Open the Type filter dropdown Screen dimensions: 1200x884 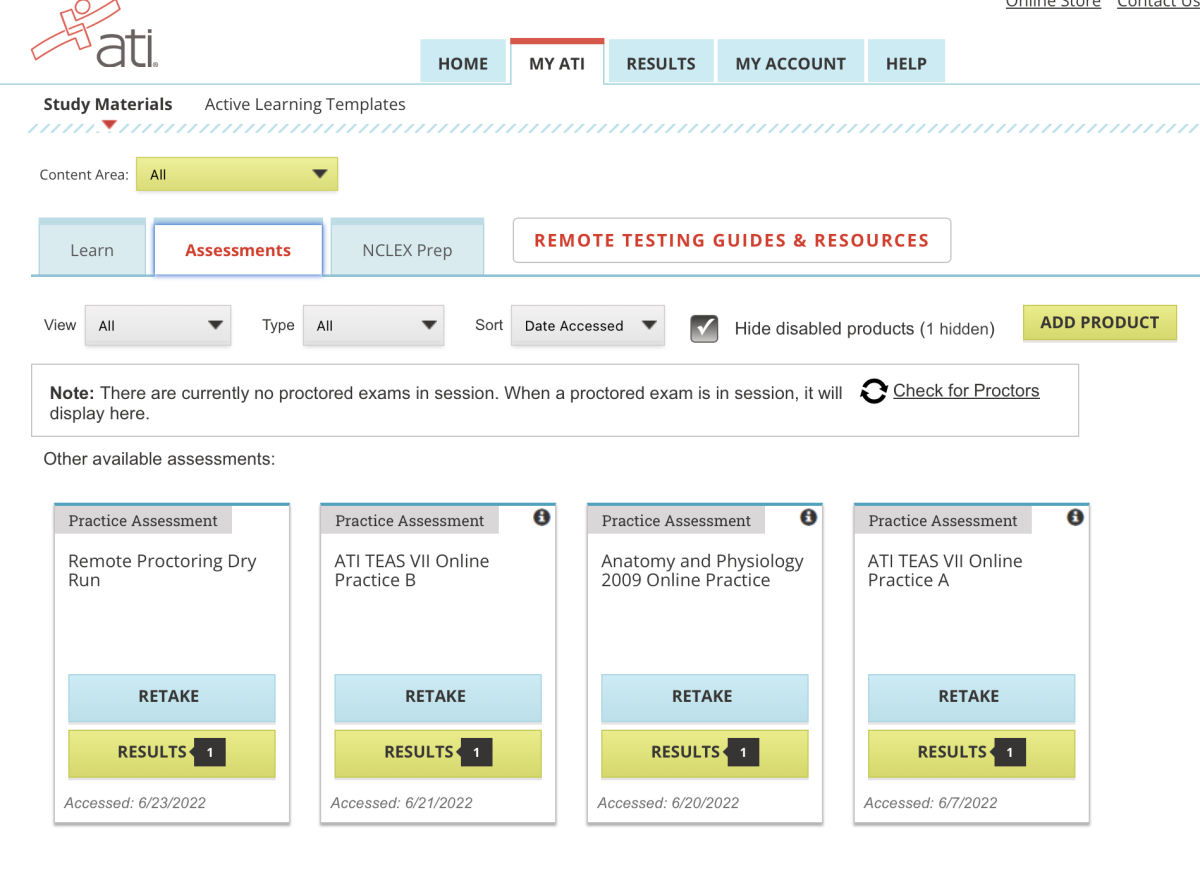tap(373, 326)
